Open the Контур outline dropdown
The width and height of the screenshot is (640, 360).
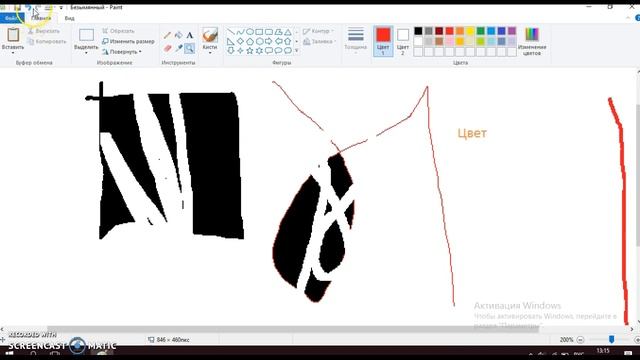(x=319, y=31)
